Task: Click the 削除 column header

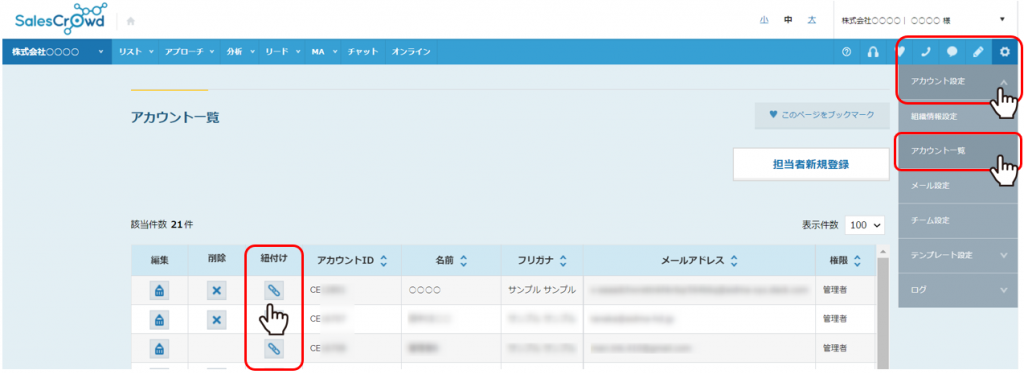Action: 217,258
